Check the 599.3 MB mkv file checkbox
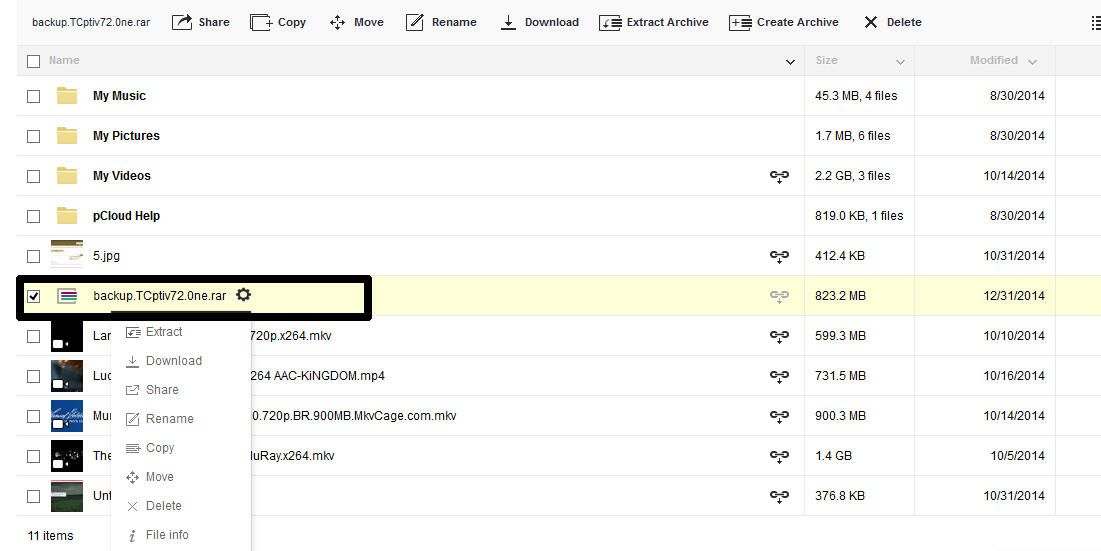Viewport: 1101px width, 551px height. (34, 336)
